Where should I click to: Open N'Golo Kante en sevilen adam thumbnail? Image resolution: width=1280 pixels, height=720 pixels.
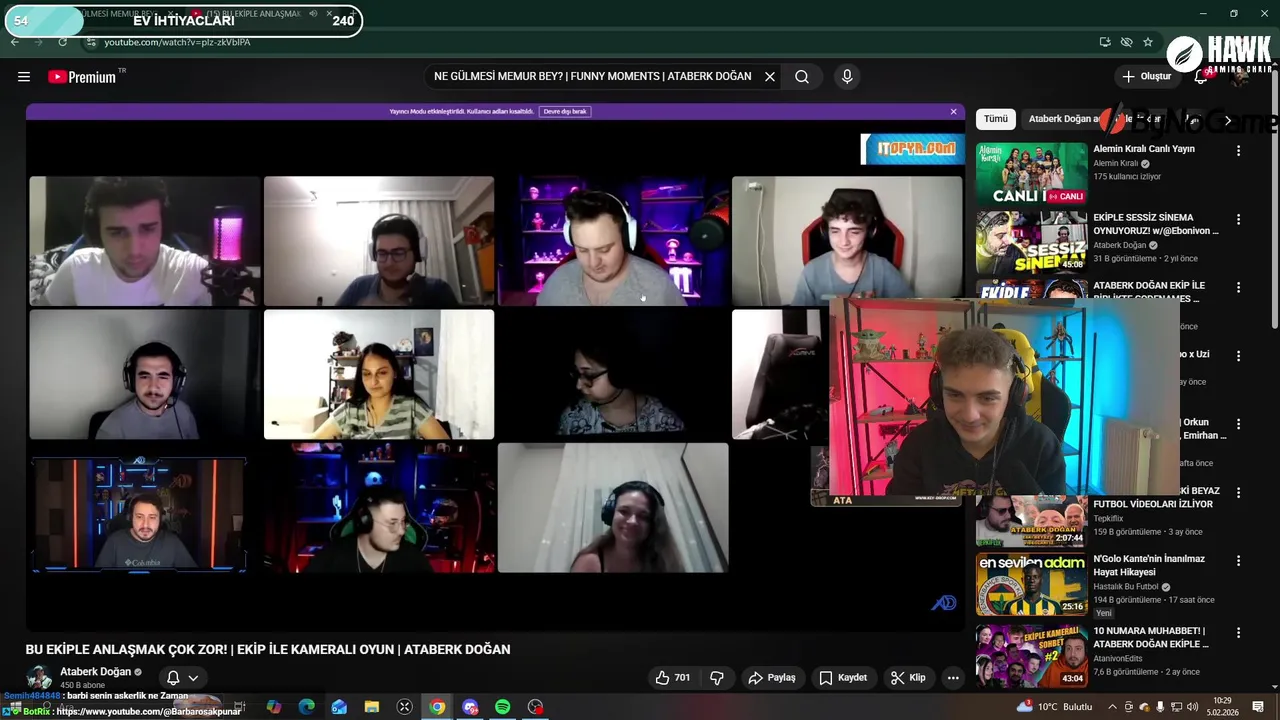tap(1031, 584)
